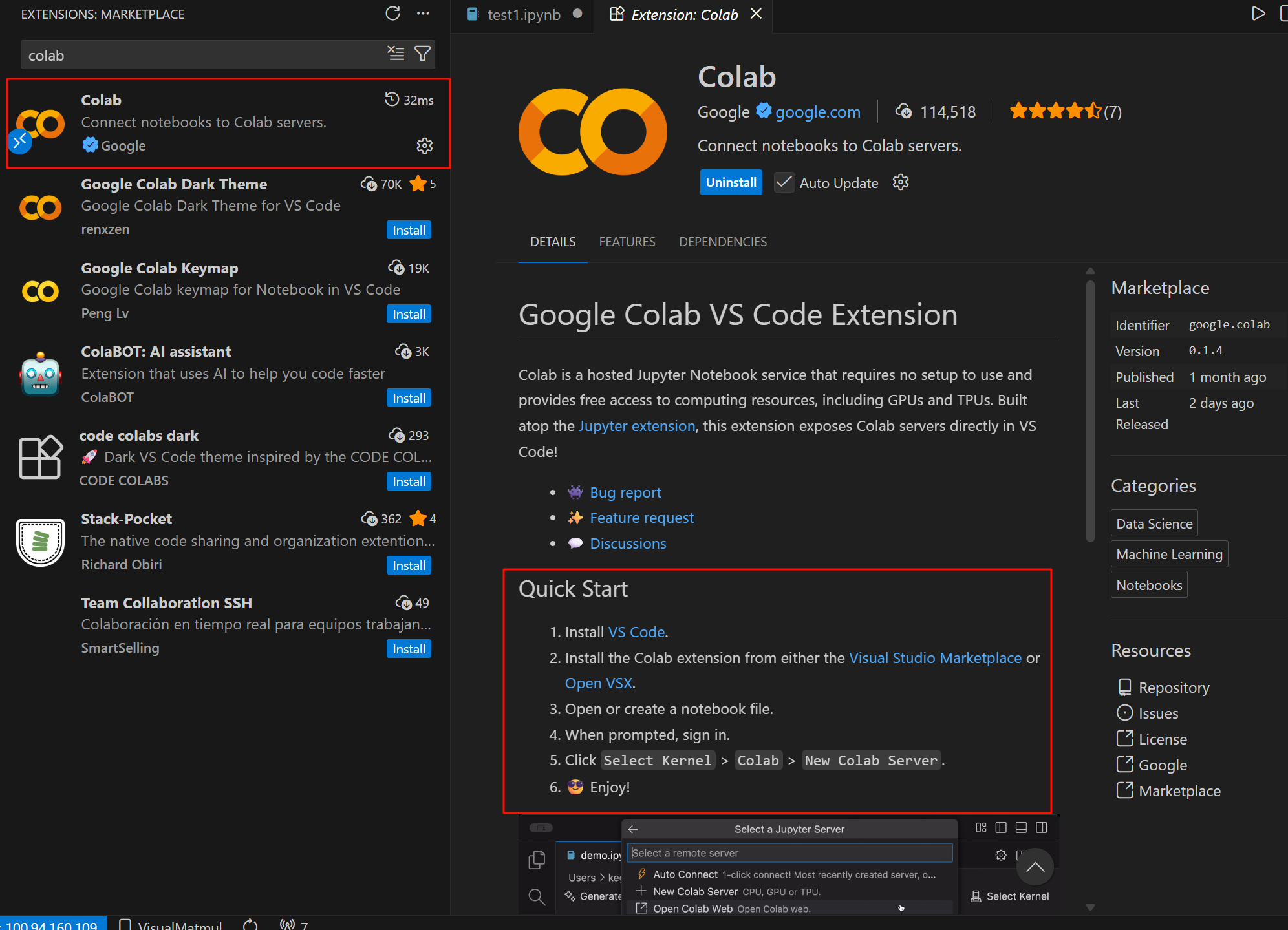Toggle the Auto Update checkbox
The image size is (1288, 930).
[x=784, y=183]
